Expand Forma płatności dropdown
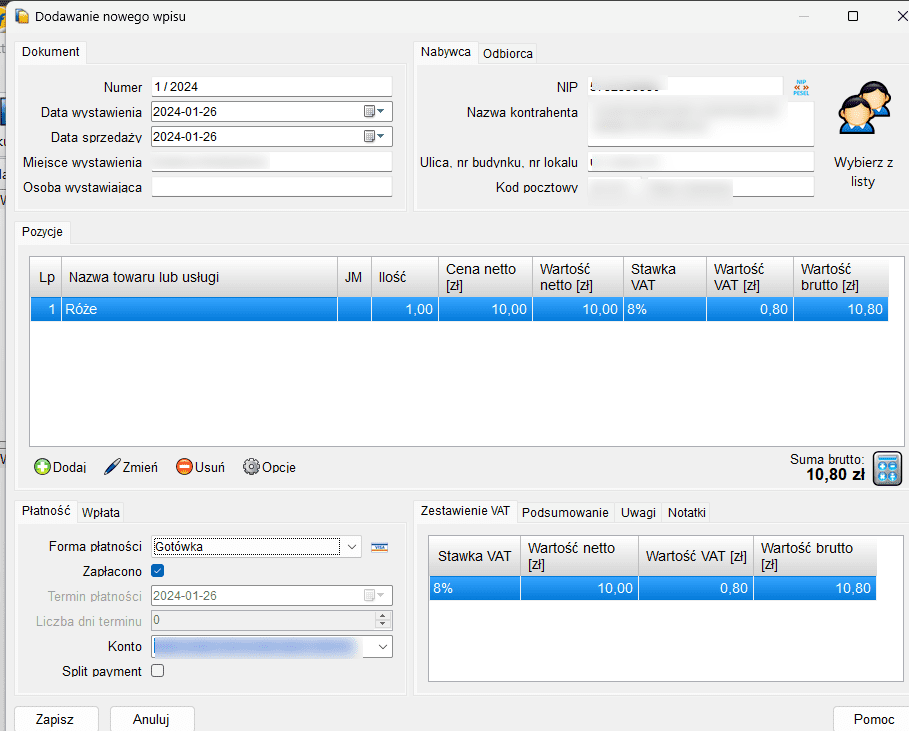Screen dimensions: 909x731 pos(350,547)
